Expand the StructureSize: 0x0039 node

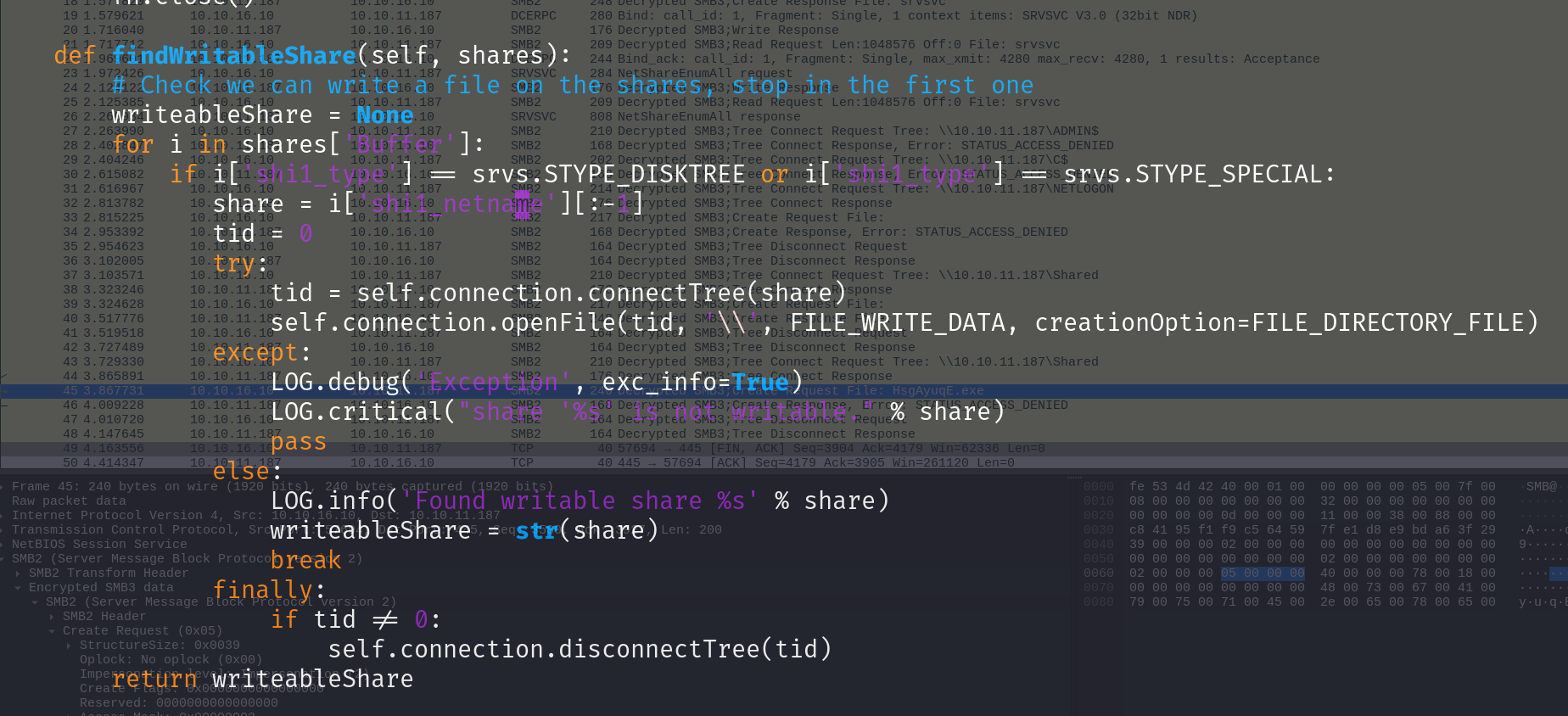click(70, 645)
